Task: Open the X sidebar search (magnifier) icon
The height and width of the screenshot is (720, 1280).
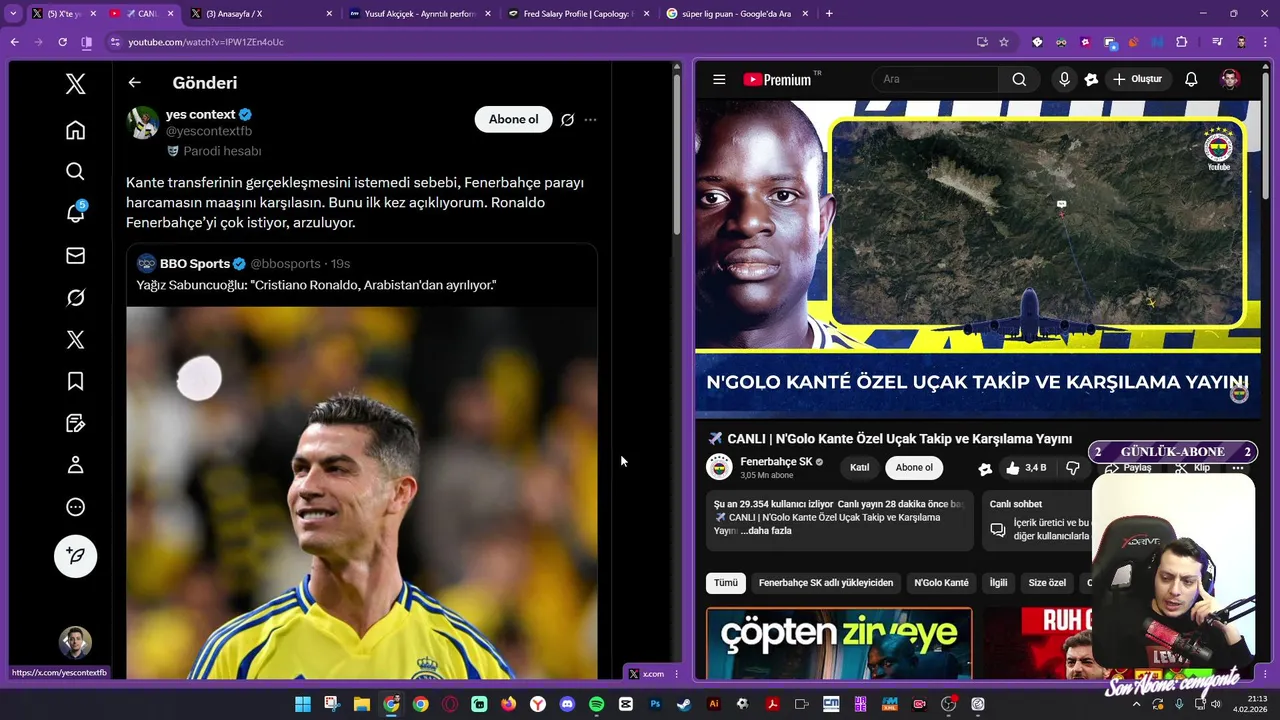Action: click(x=75, y=172)
